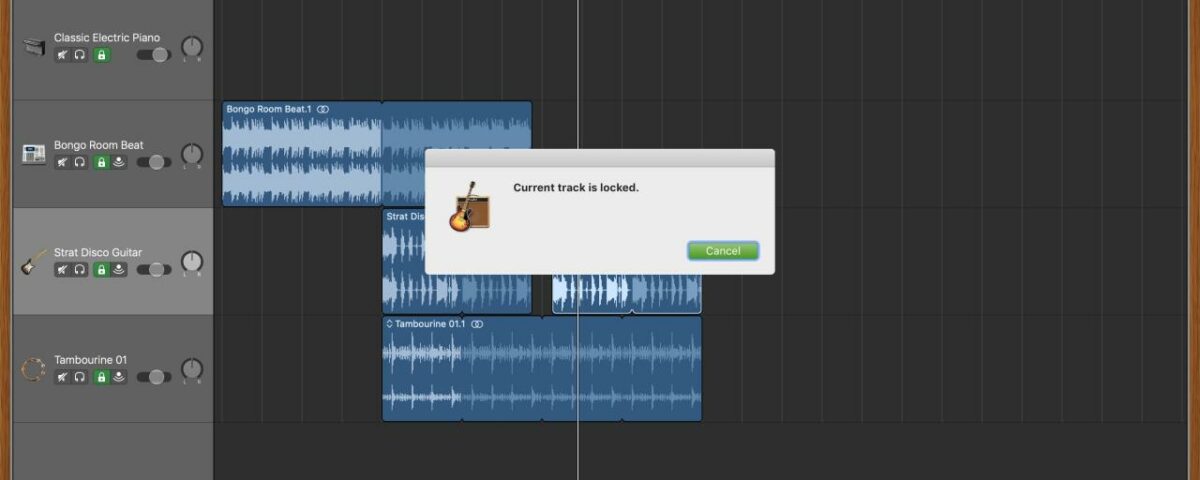This screenshot has width=1200, height=480.
Task: Click the Classic Electric Piano volume slider
Action: click(153, 55)
